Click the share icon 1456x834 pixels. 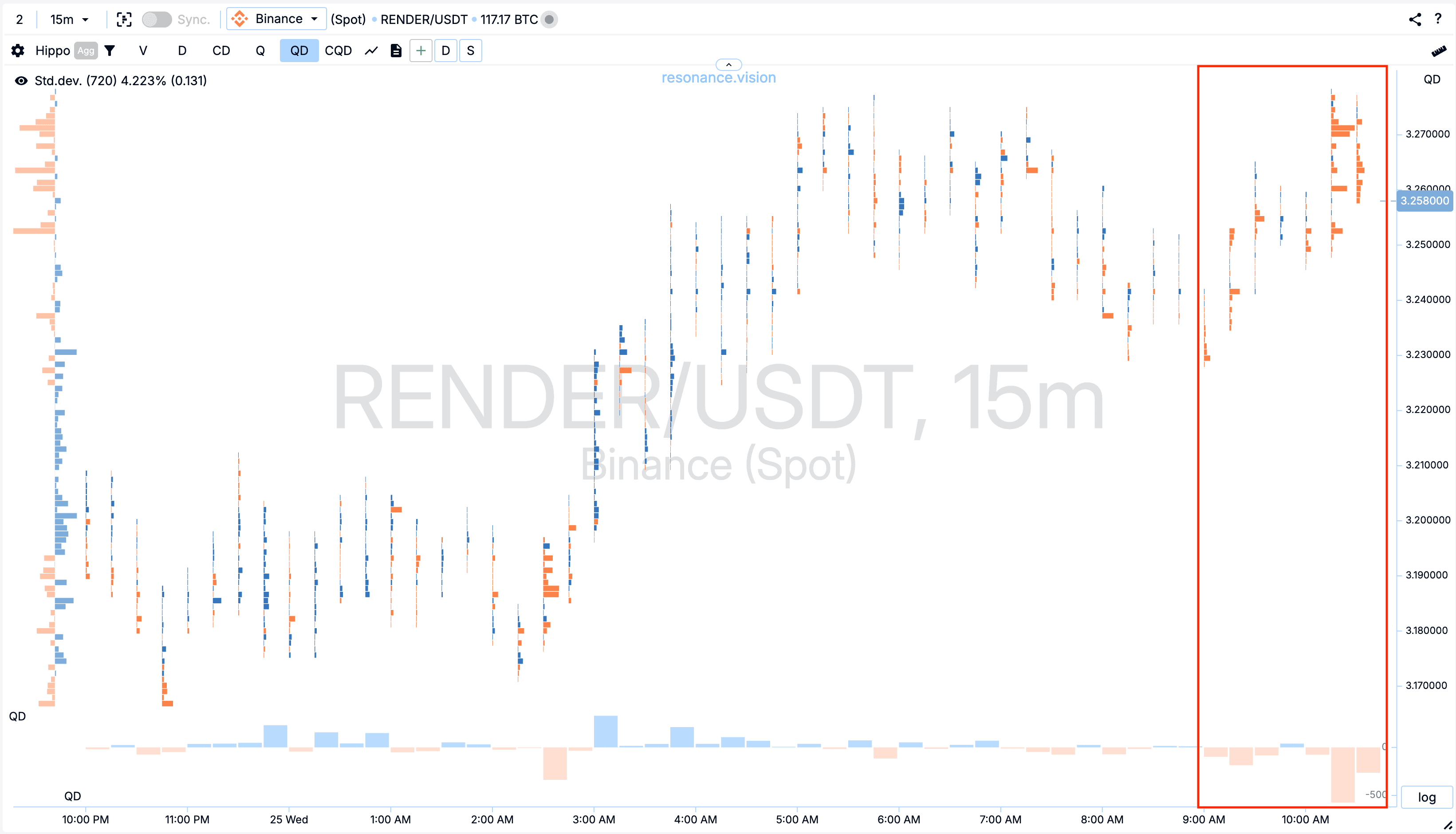point(1415,20)
